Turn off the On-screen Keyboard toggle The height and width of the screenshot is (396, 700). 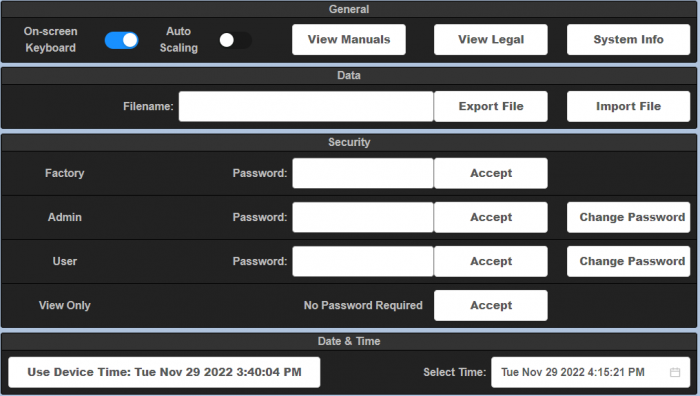(121, 40)
